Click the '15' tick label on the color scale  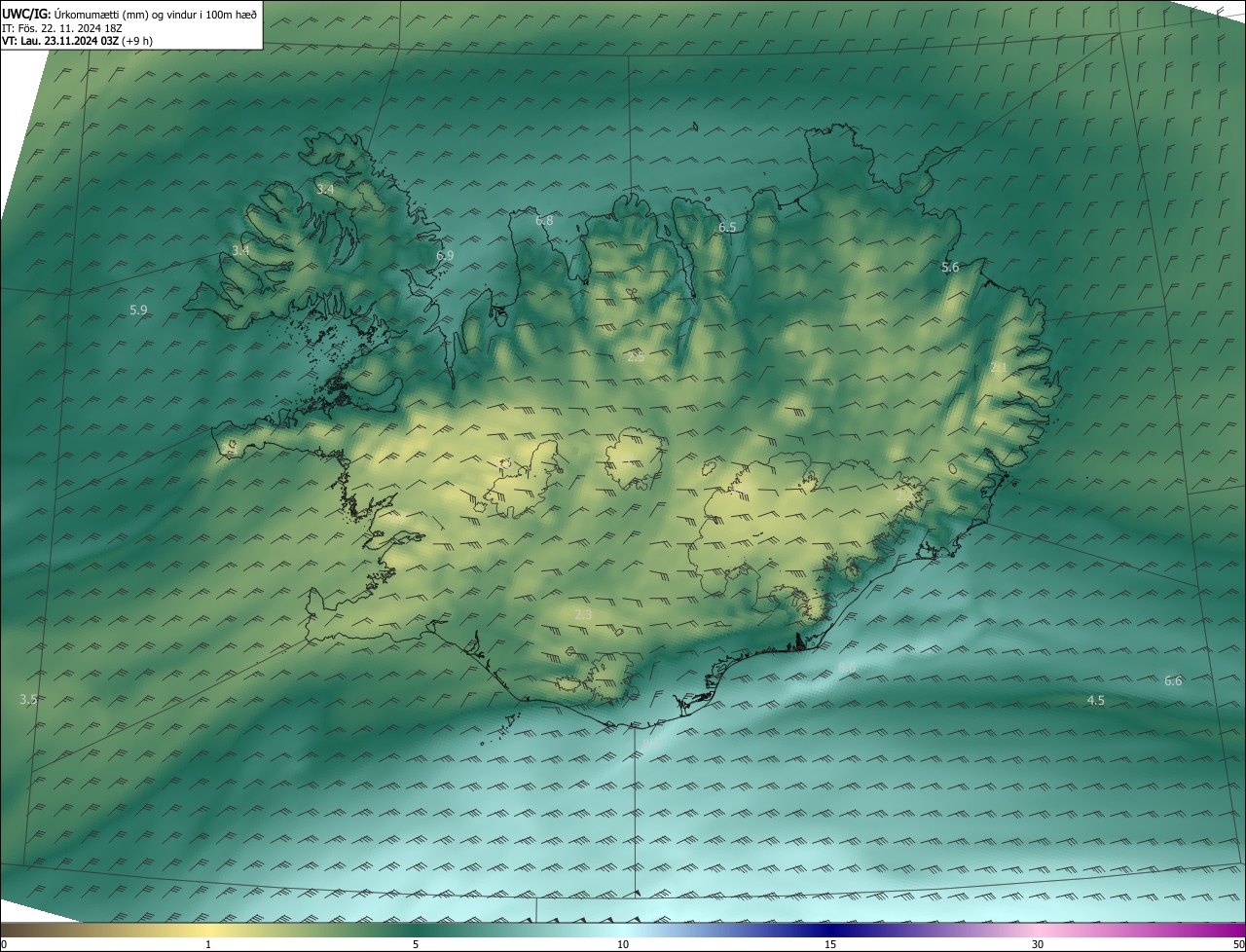830,944
